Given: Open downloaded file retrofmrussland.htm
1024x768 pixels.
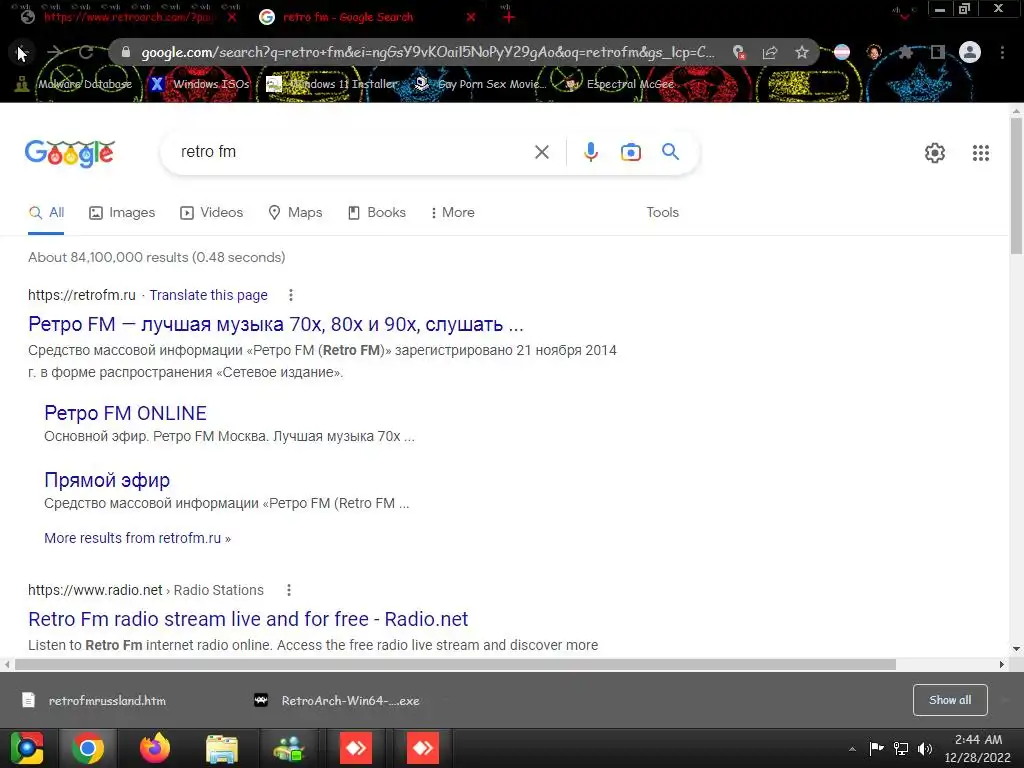Looking at the screenshot, I should [x=95, y=701].
